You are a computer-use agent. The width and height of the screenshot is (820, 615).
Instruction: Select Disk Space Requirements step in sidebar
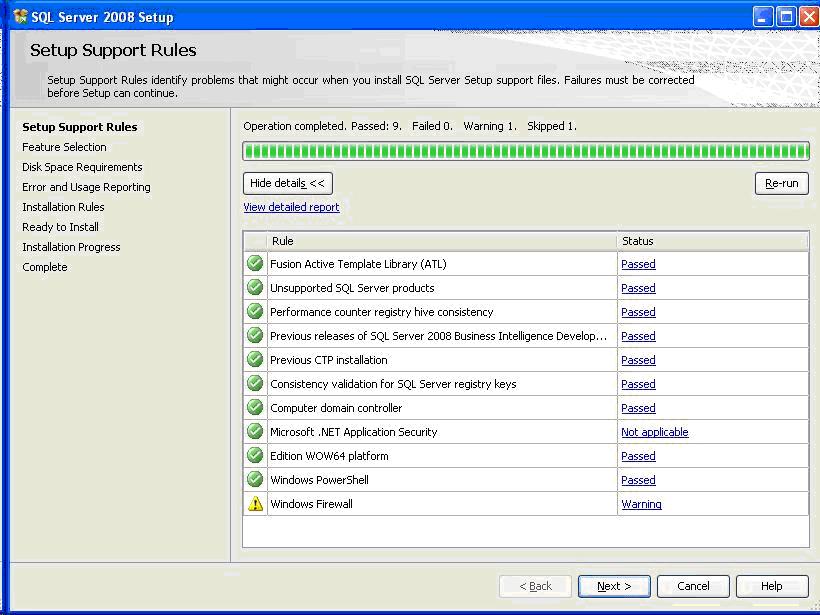pyautogui.click(x=82, y=167)
